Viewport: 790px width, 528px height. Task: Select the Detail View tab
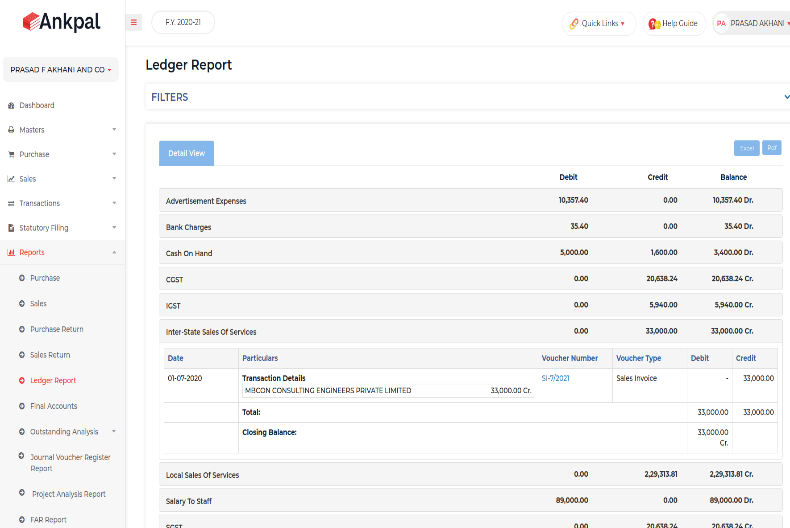click(186, 153)
